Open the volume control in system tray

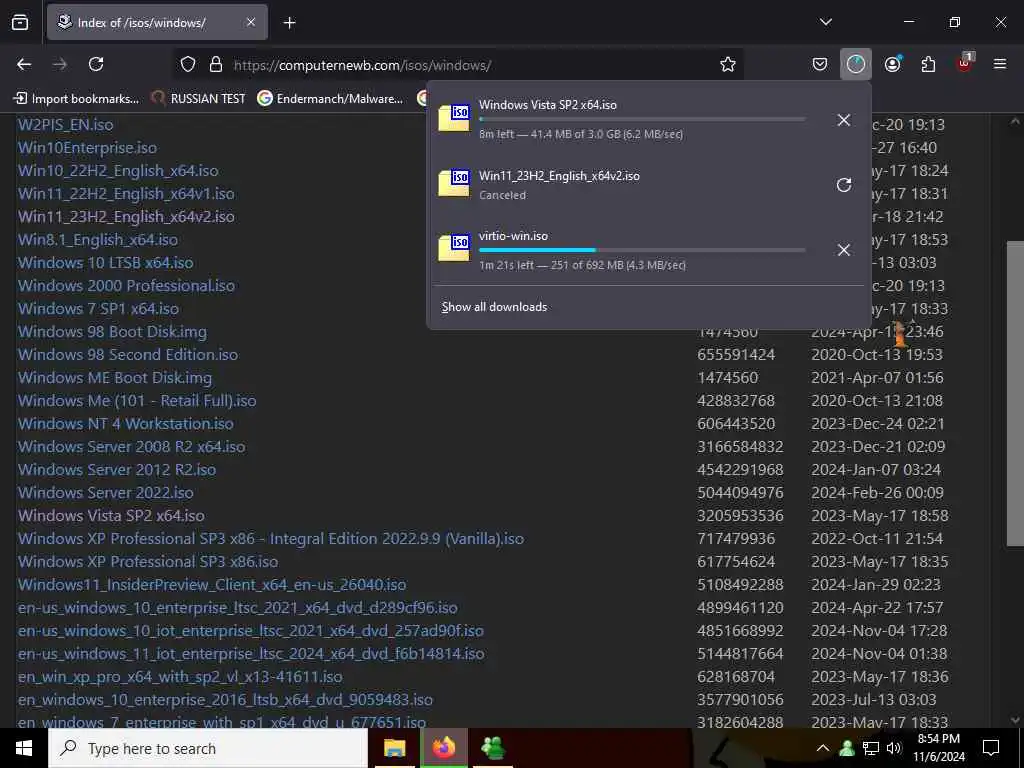(894, 748)
